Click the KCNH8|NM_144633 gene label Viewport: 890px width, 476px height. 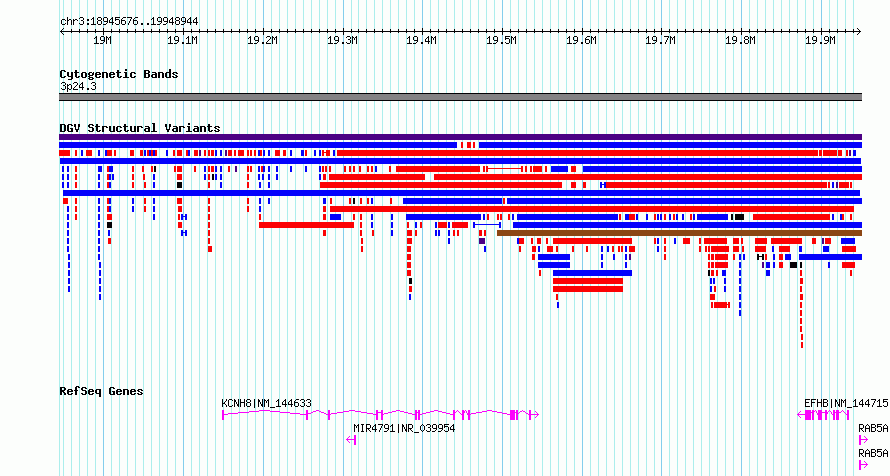click(266, 403)
